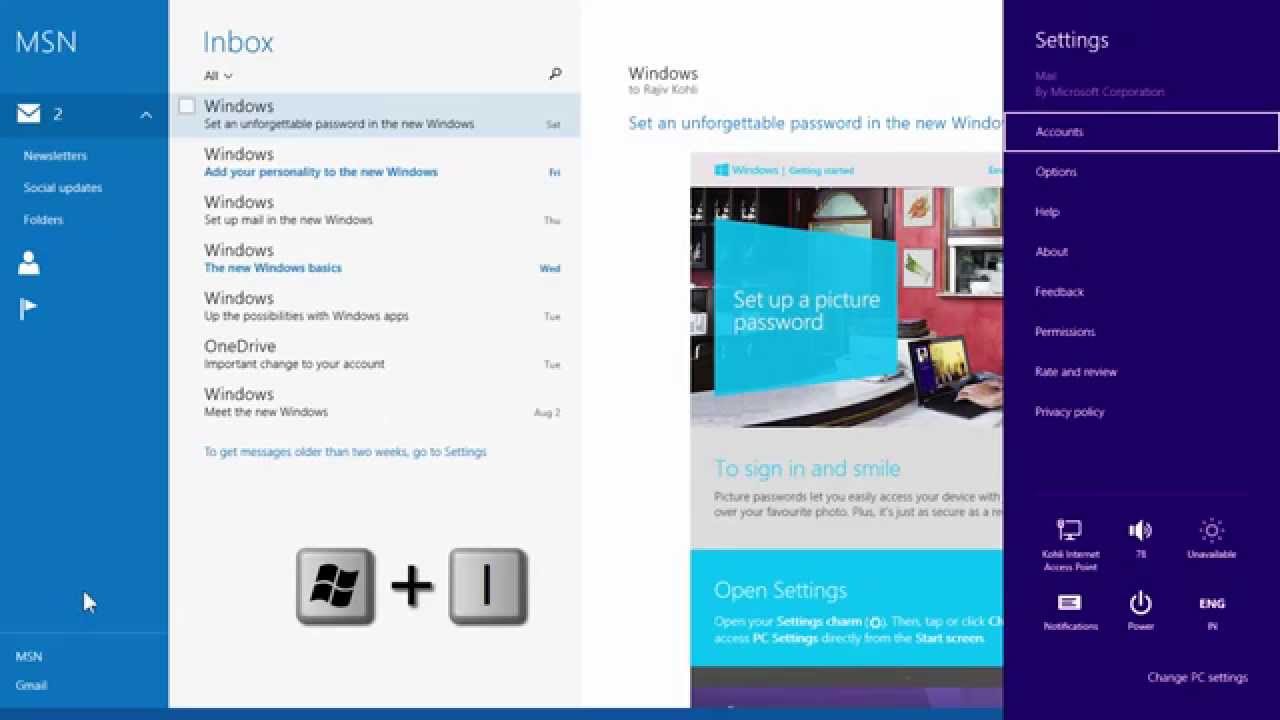1280x720 pixels.
Task: Switch to the Gmail account
Action: click(x=31, y=685)
